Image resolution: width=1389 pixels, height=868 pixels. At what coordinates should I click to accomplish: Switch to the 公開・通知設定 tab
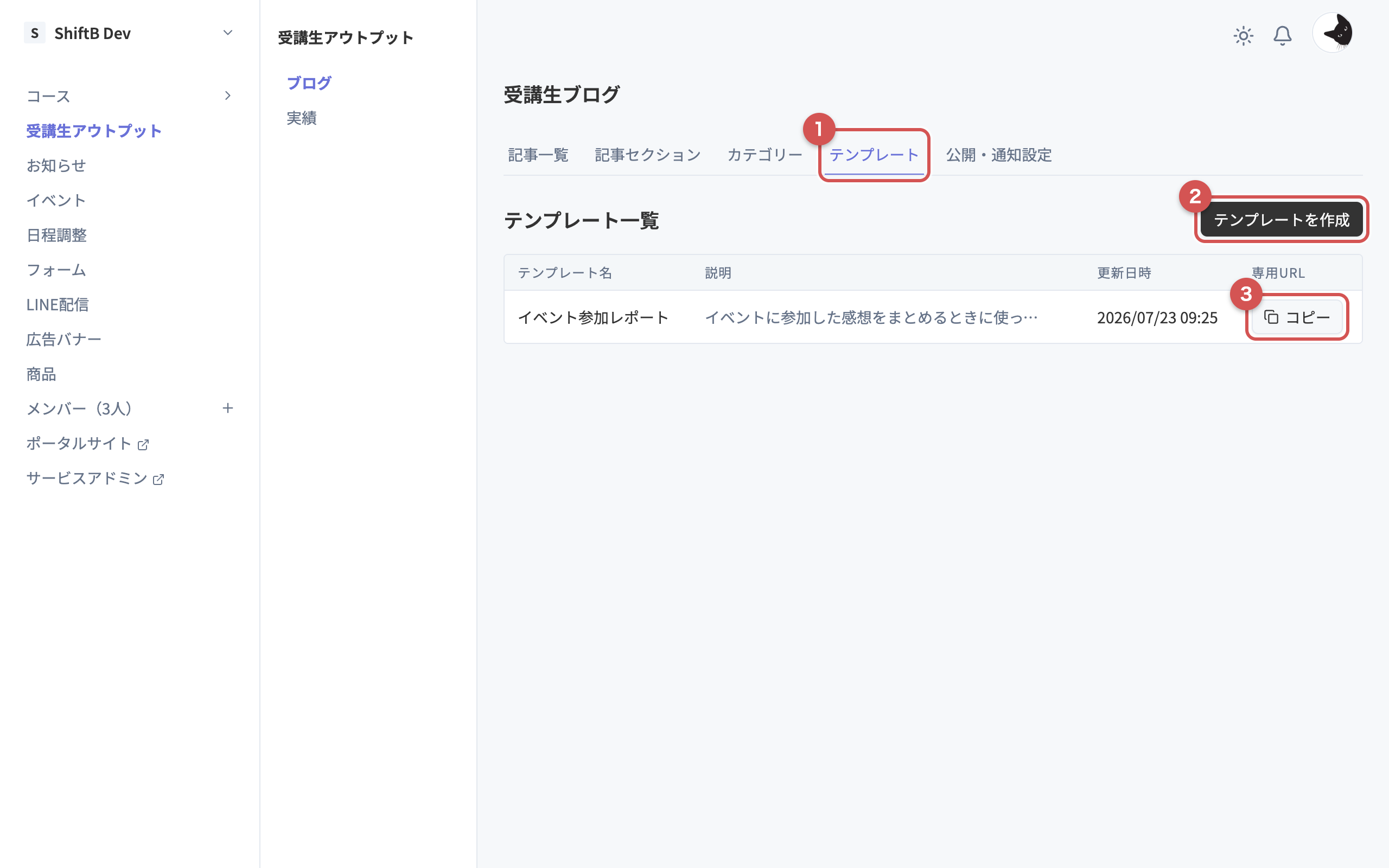tap(998, 155)
